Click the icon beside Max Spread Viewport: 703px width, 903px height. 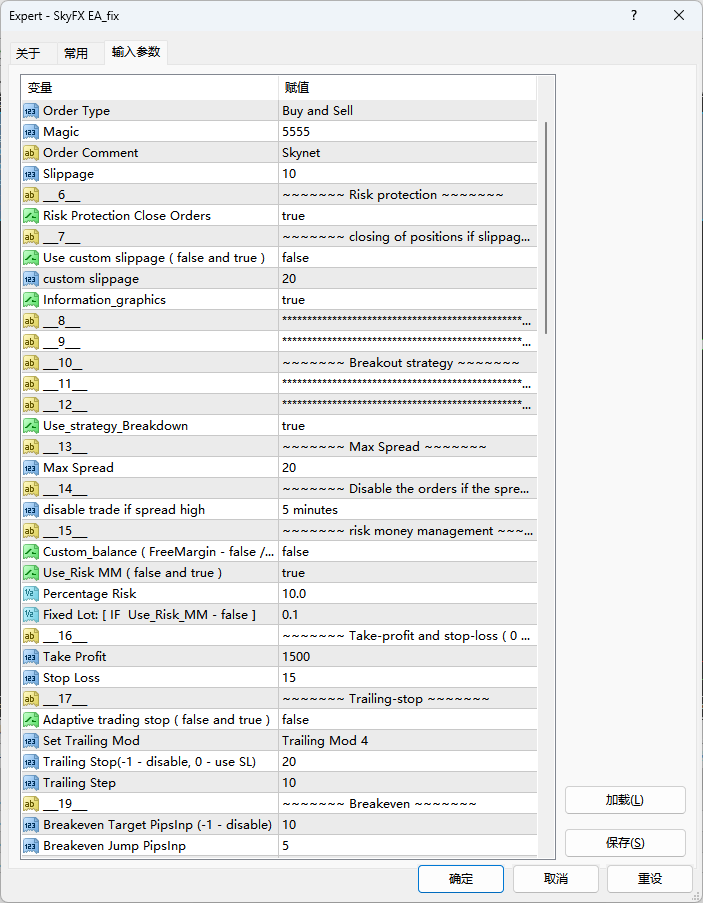tap(31, 468)
